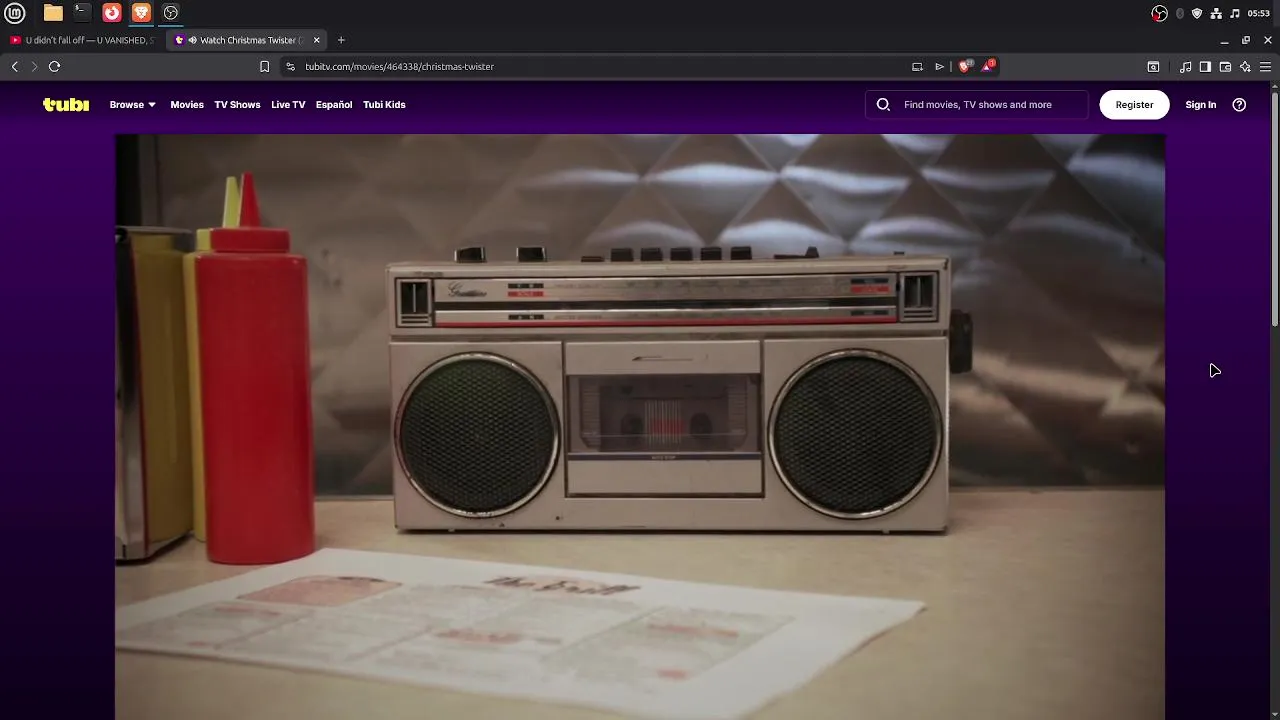
Task: Open the Linux Mint start menu
Action: click(x=14, y=13)
